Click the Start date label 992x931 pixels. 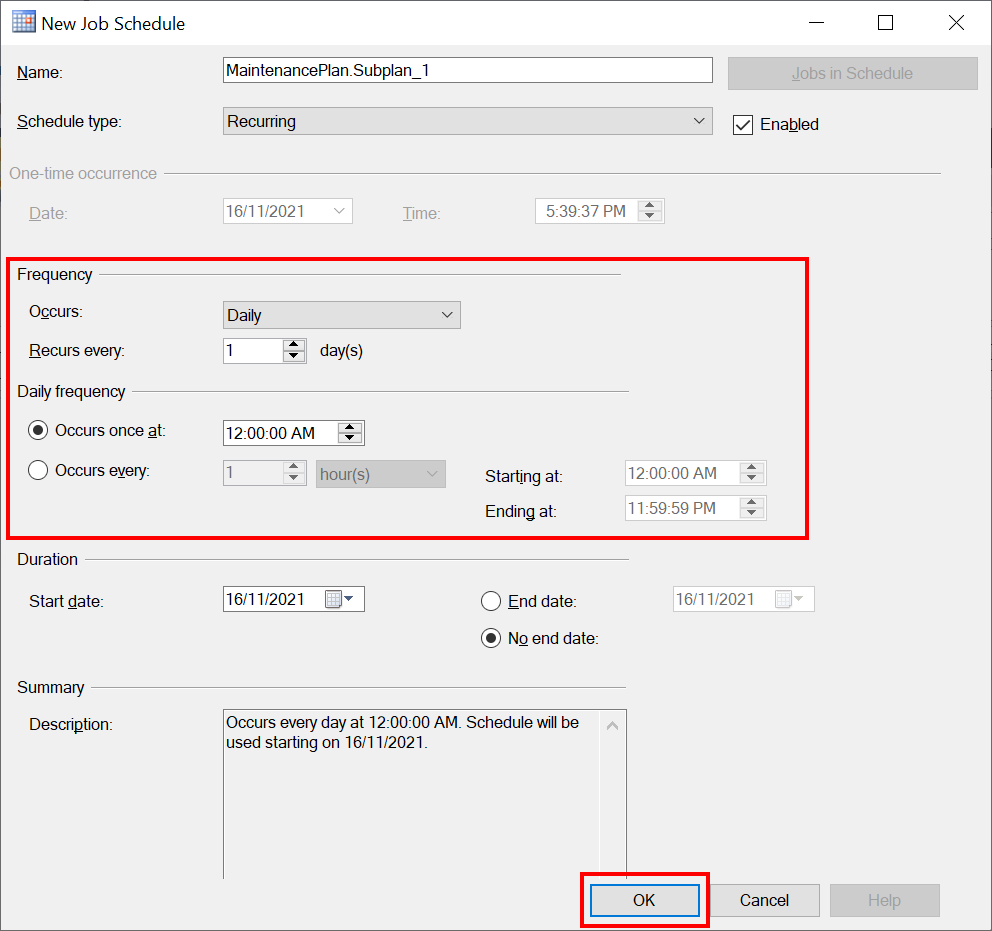point(66,601)
